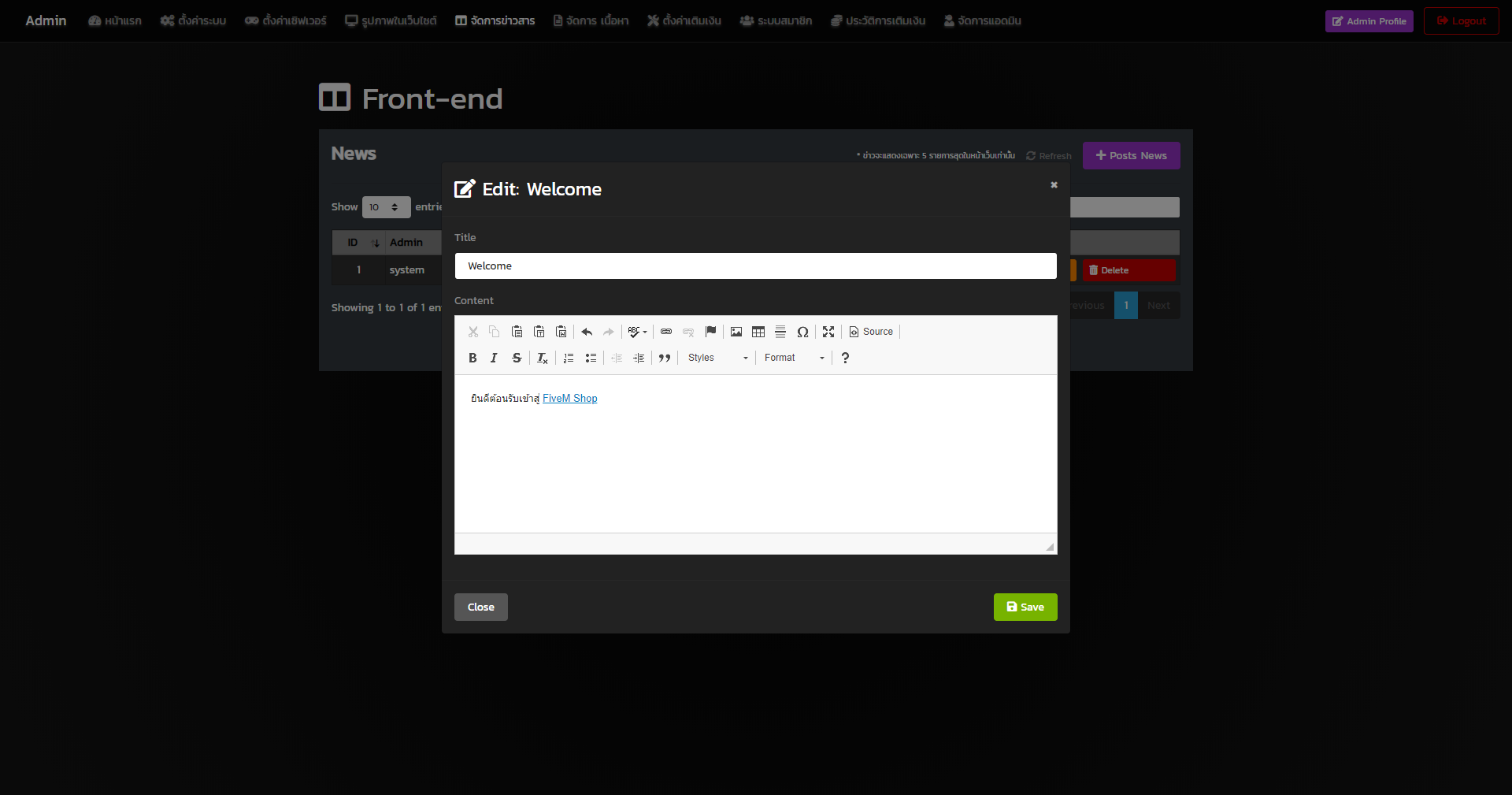
Task: Click the Title input field
Action: pos(756,266)
